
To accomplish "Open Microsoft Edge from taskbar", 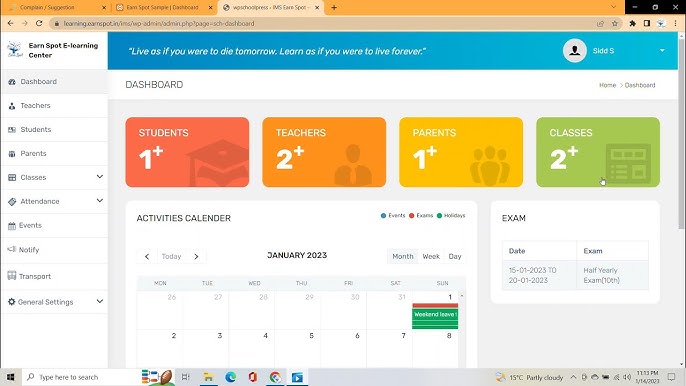I will 231,377.
